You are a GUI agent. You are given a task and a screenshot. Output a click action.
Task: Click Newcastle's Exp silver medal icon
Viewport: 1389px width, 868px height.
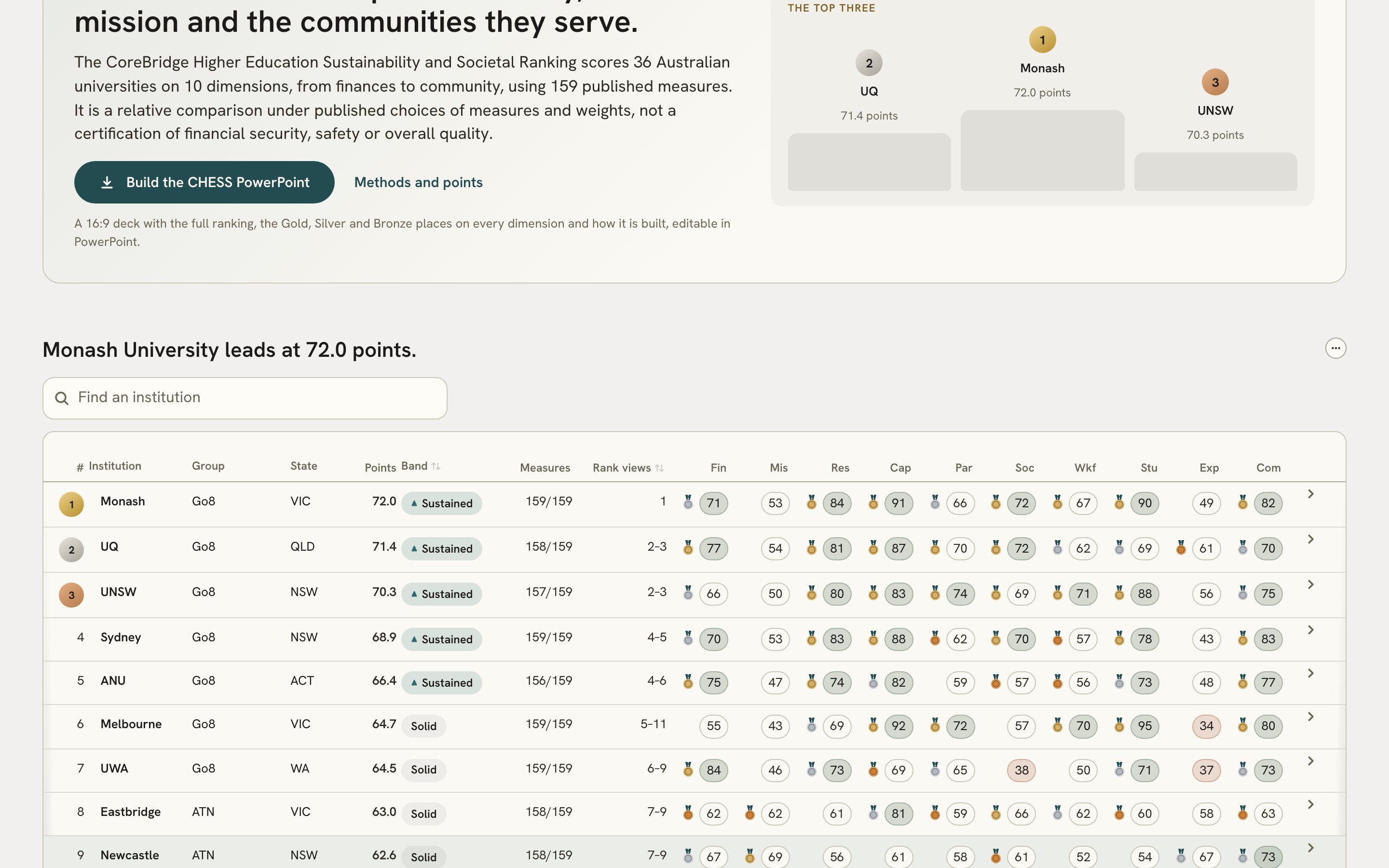[x=1181, y=856]
